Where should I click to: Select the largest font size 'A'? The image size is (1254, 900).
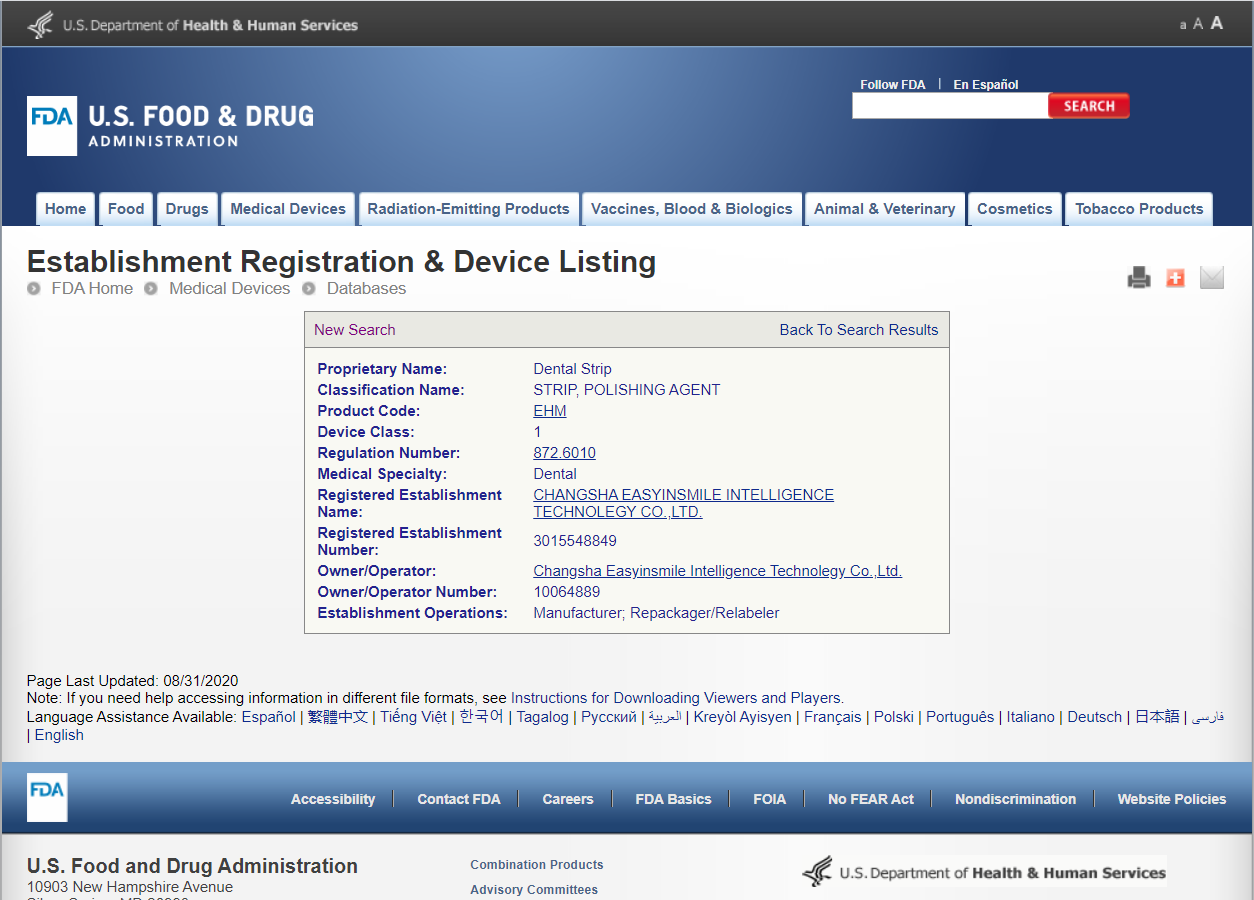pyautogui.click(x=1217, y=23)
